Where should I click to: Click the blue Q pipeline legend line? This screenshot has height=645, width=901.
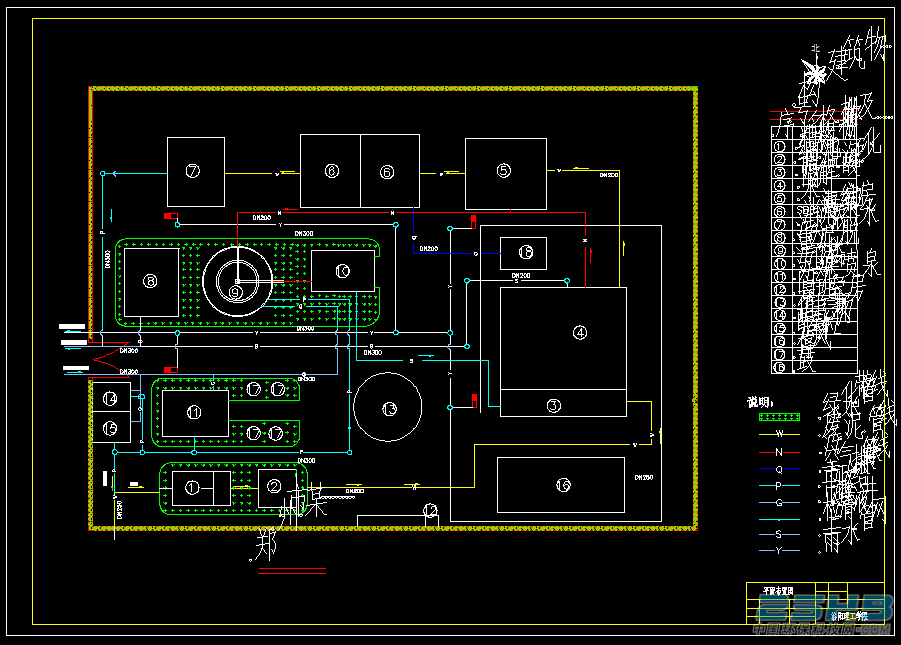[x=779, y=469]
